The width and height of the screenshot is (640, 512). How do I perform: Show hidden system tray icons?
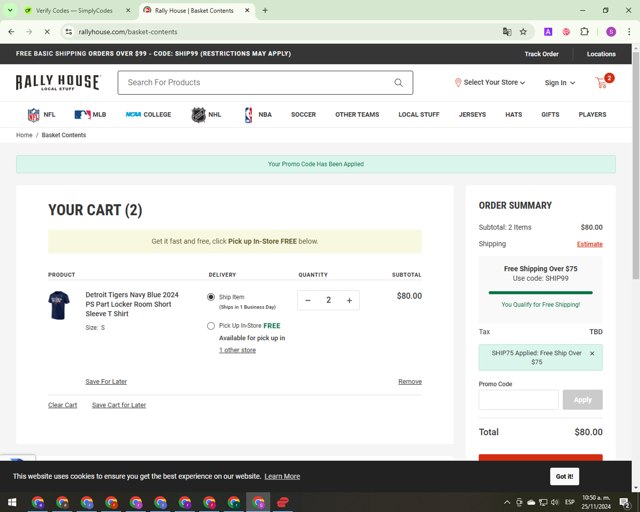tap(507, 502)
